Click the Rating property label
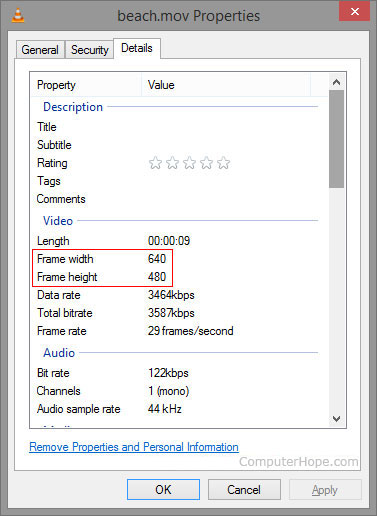The height and width of the screenshot is (516, 377). click(52, 163)
